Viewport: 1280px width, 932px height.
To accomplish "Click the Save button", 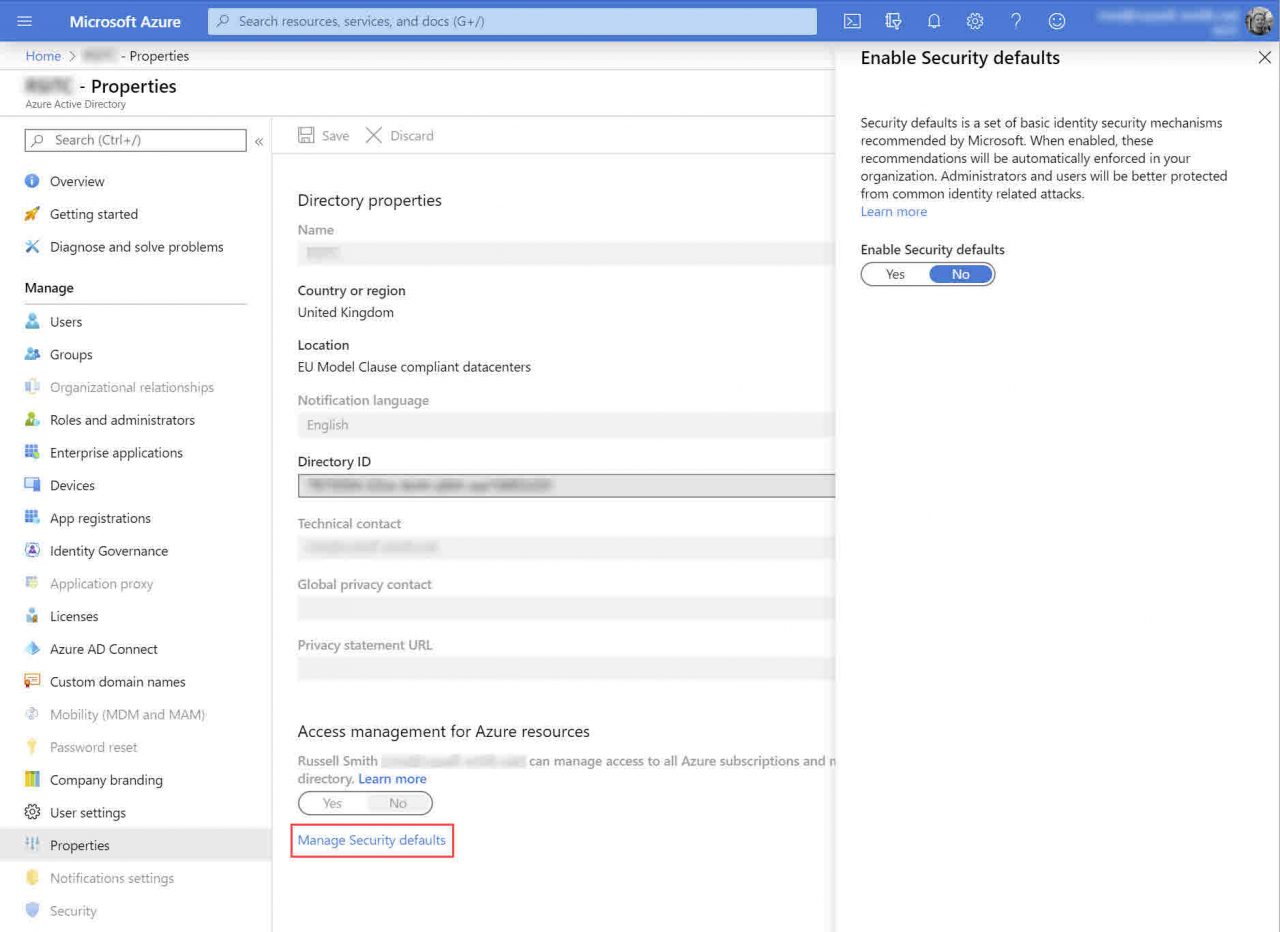I will pyautogui.click(x=324, y=135).
